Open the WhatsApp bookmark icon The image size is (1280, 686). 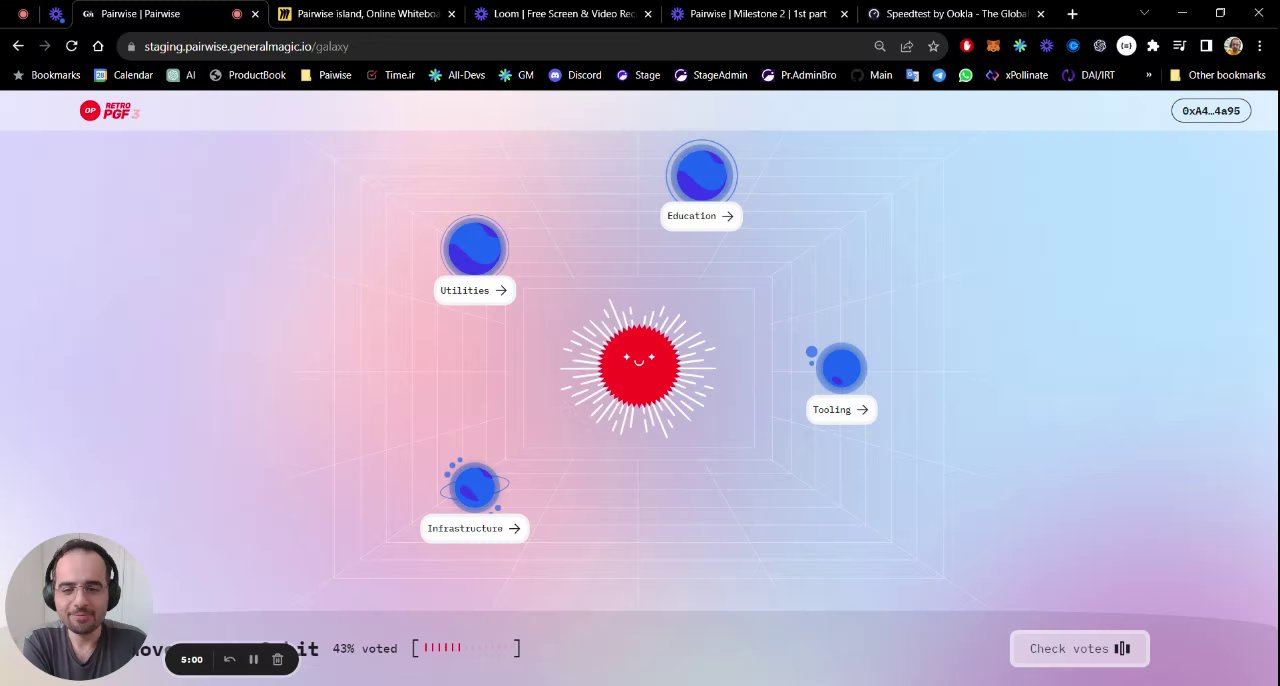[x=965, y=75]
